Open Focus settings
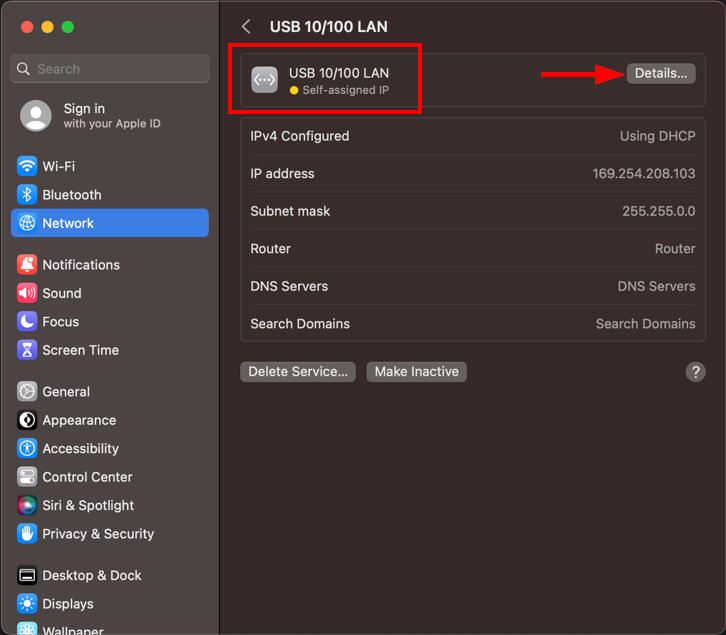726x635 pixels. click(x=110, y=321)
